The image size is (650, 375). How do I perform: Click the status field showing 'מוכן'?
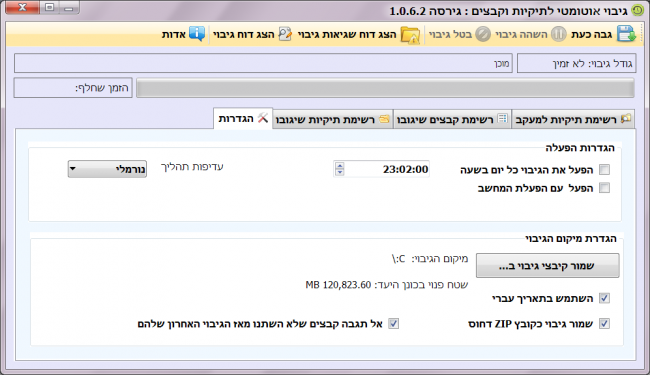(263, 63)
